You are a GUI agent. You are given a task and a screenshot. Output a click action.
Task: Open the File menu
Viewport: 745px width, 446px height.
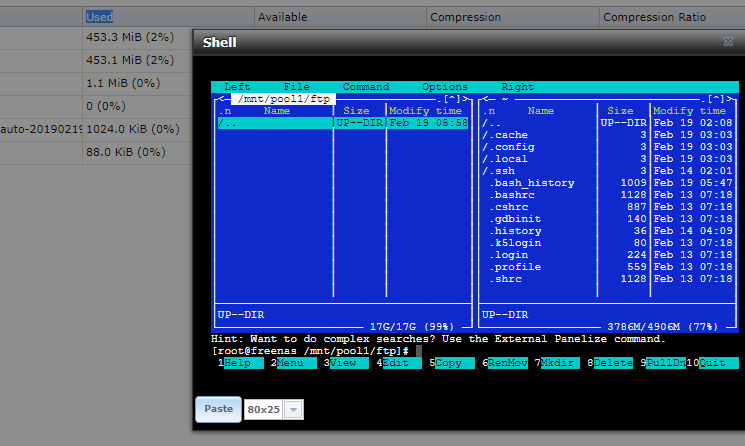coord(296,87)
